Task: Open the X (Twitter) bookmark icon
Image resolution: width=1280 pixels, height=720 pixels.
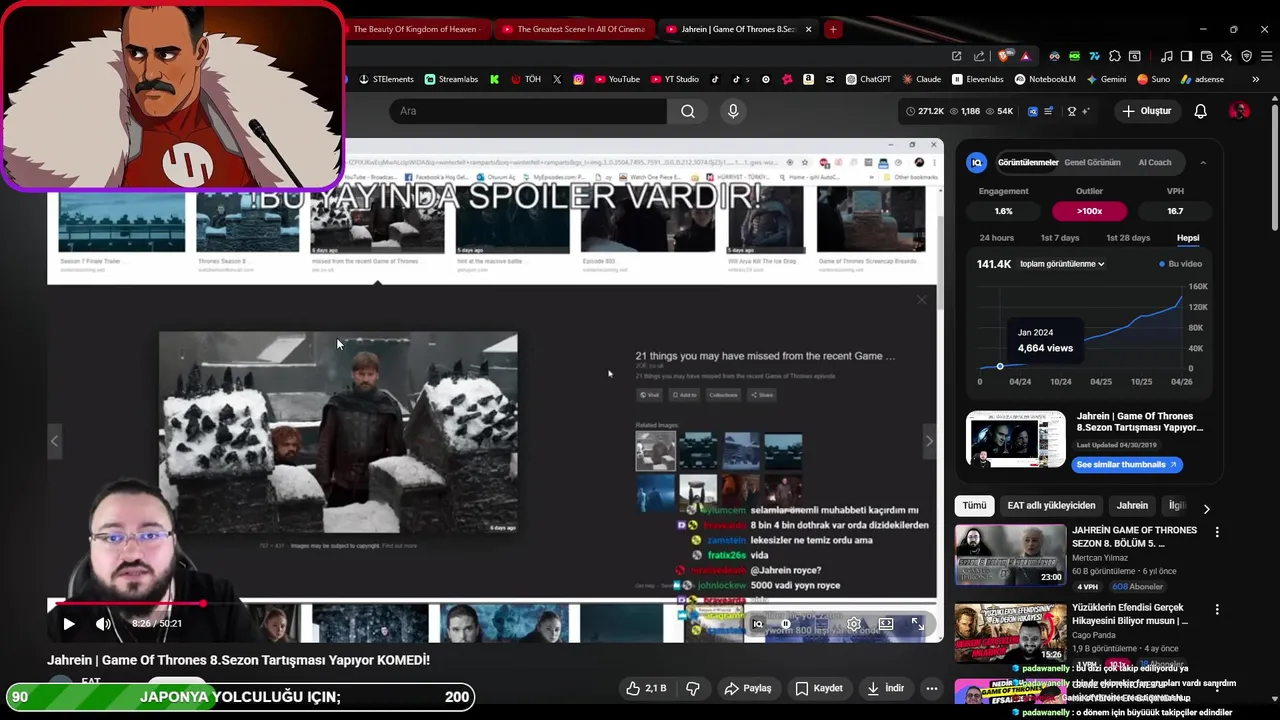Action: click(x=557, y=79)
